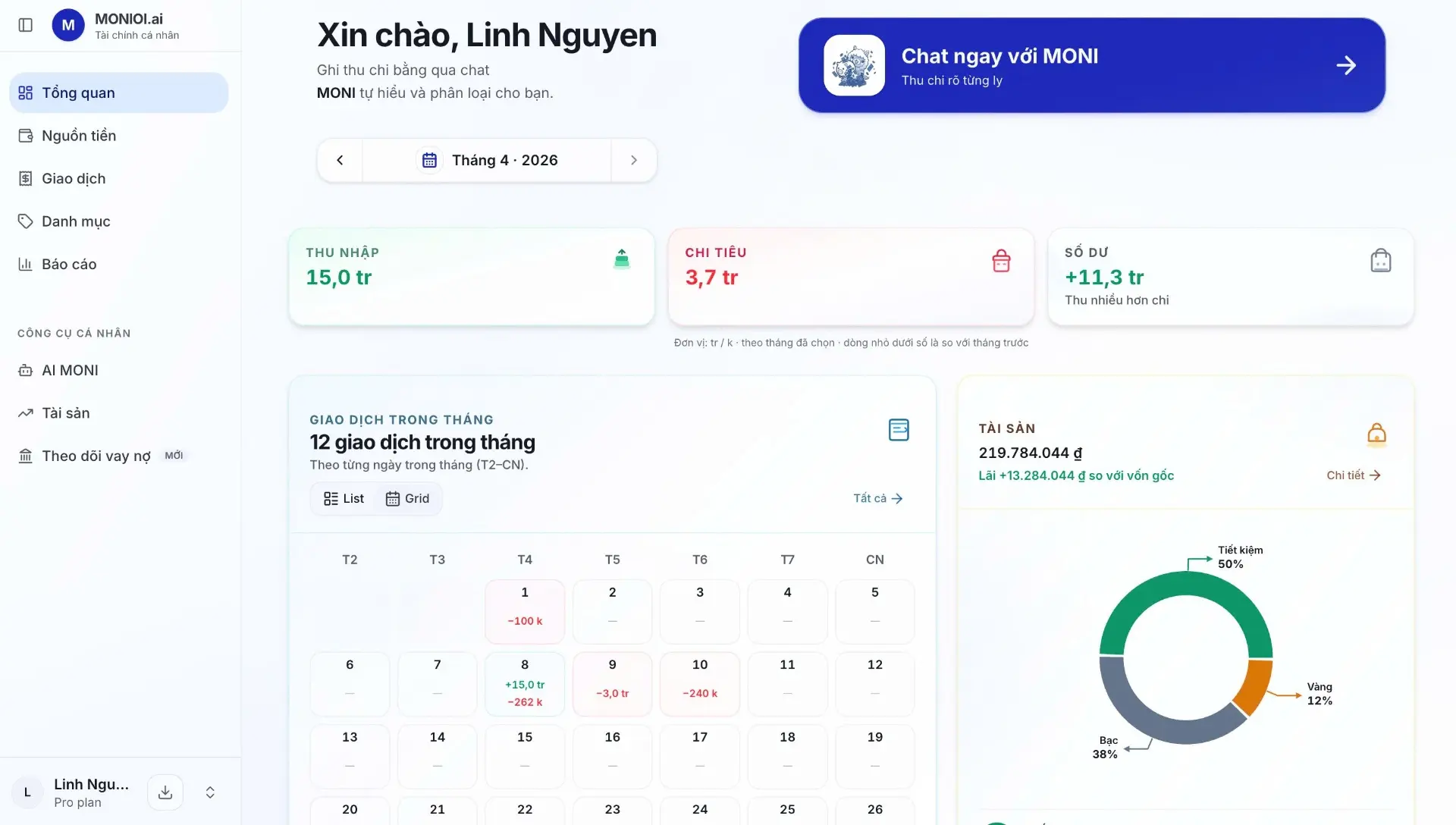Click the Nguồn tiền wallet icon
1456x825 pixels.
[26, 136]
